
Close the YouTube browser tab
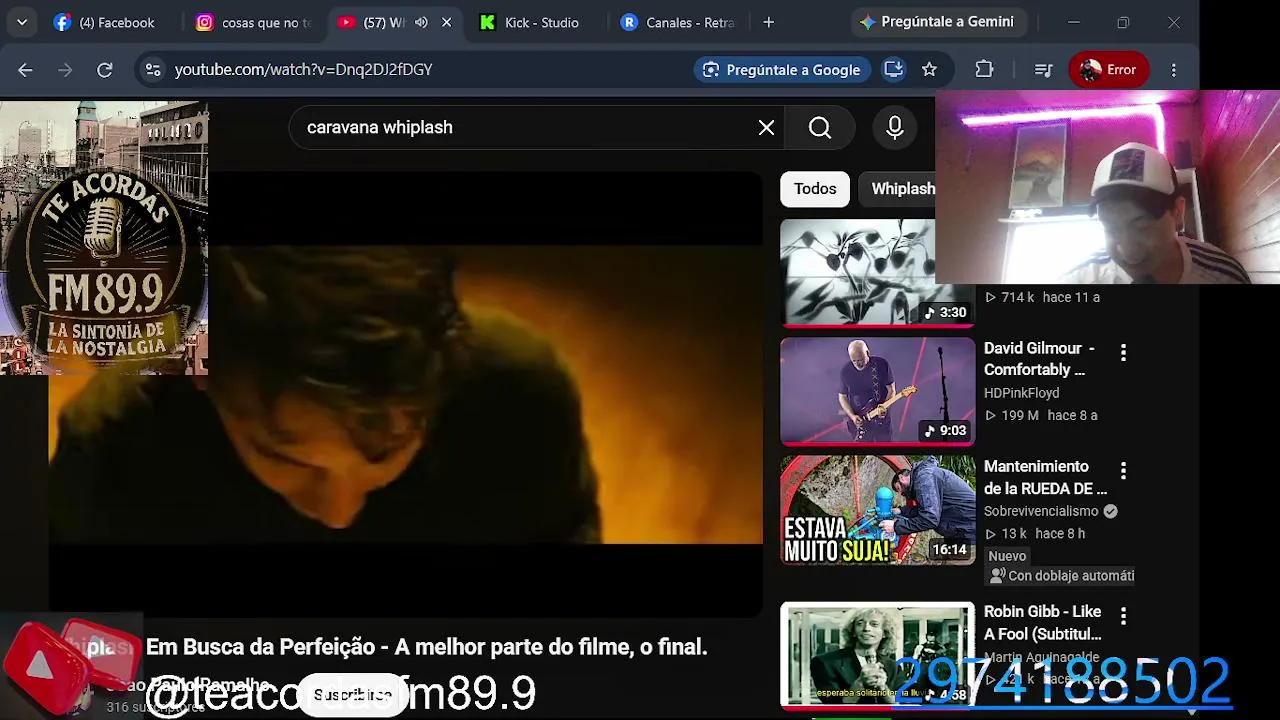point(446,22)
